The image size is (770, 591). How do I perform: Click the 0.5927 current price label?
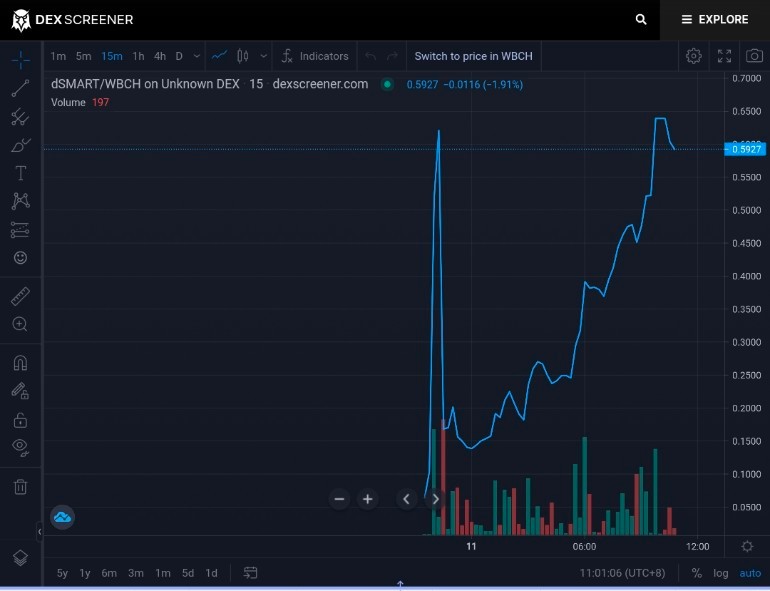pyautogui.click(x=745, y=149)
